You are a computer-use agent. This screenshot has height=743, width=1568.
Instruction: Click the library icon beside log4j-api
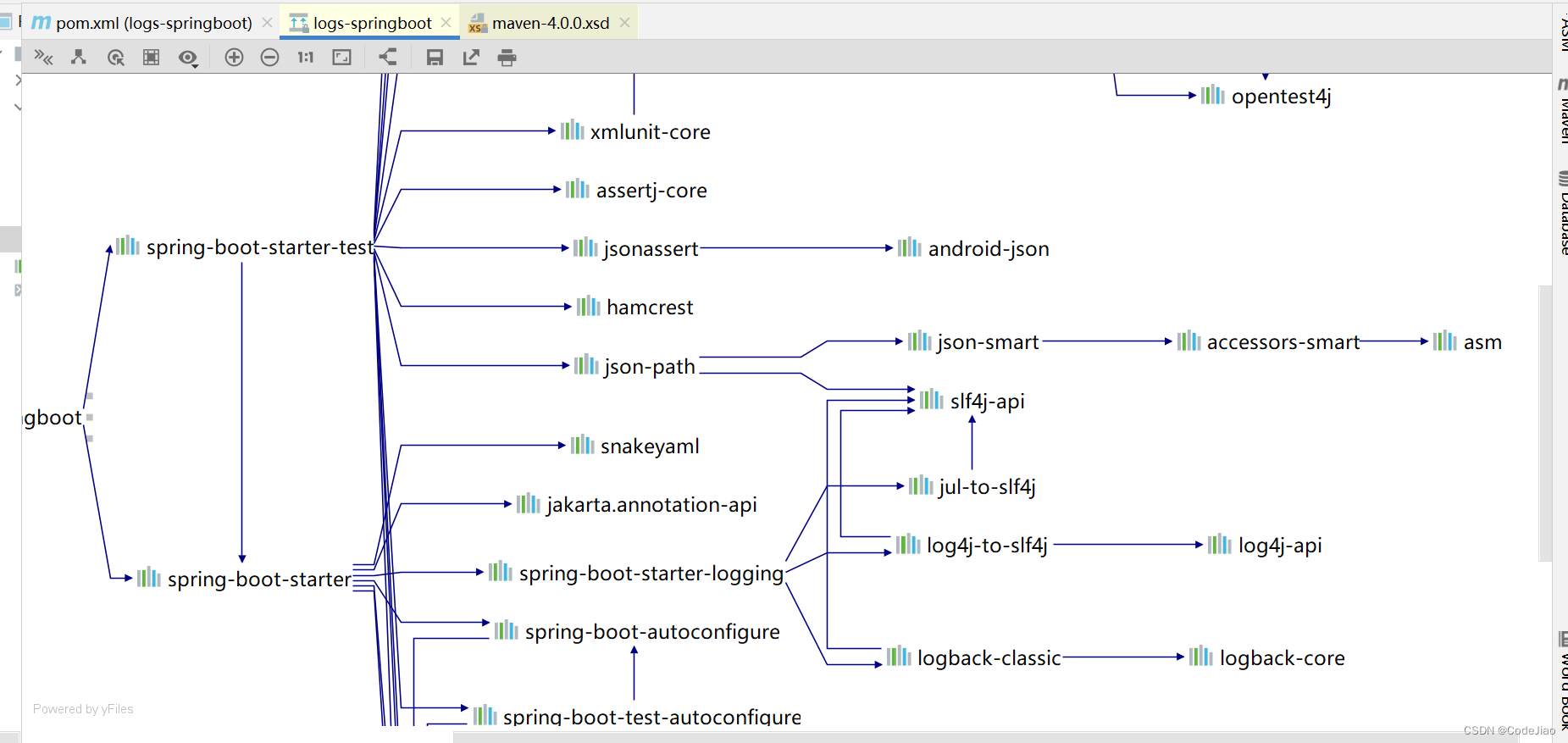click(x=1220, y=543)
